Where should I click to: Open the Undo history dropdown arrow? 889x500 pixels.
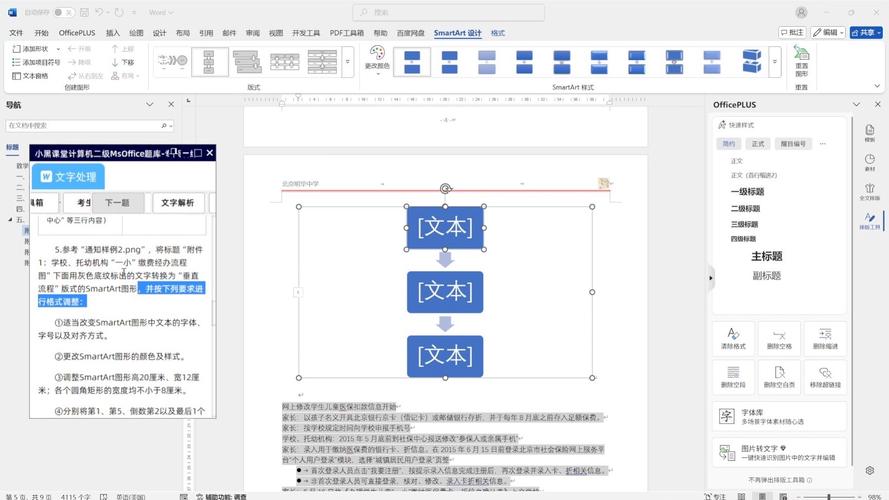tap(108, 12)
